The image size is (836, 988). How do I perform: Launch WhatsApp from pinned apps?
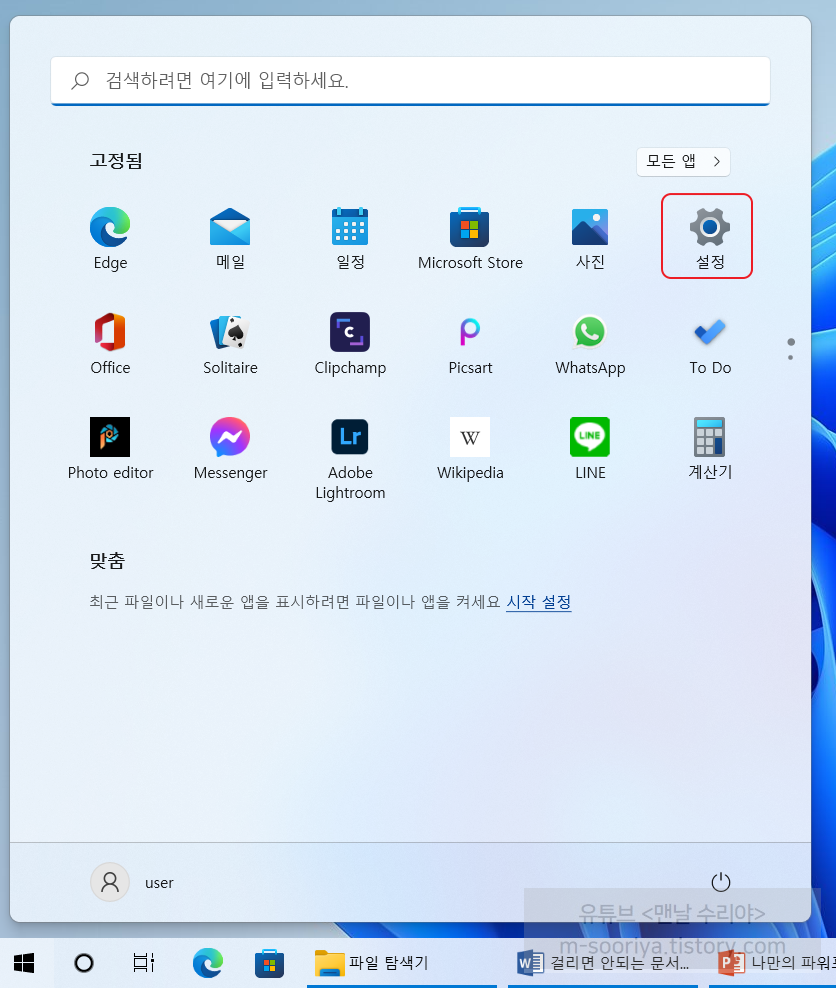(590, 343)
